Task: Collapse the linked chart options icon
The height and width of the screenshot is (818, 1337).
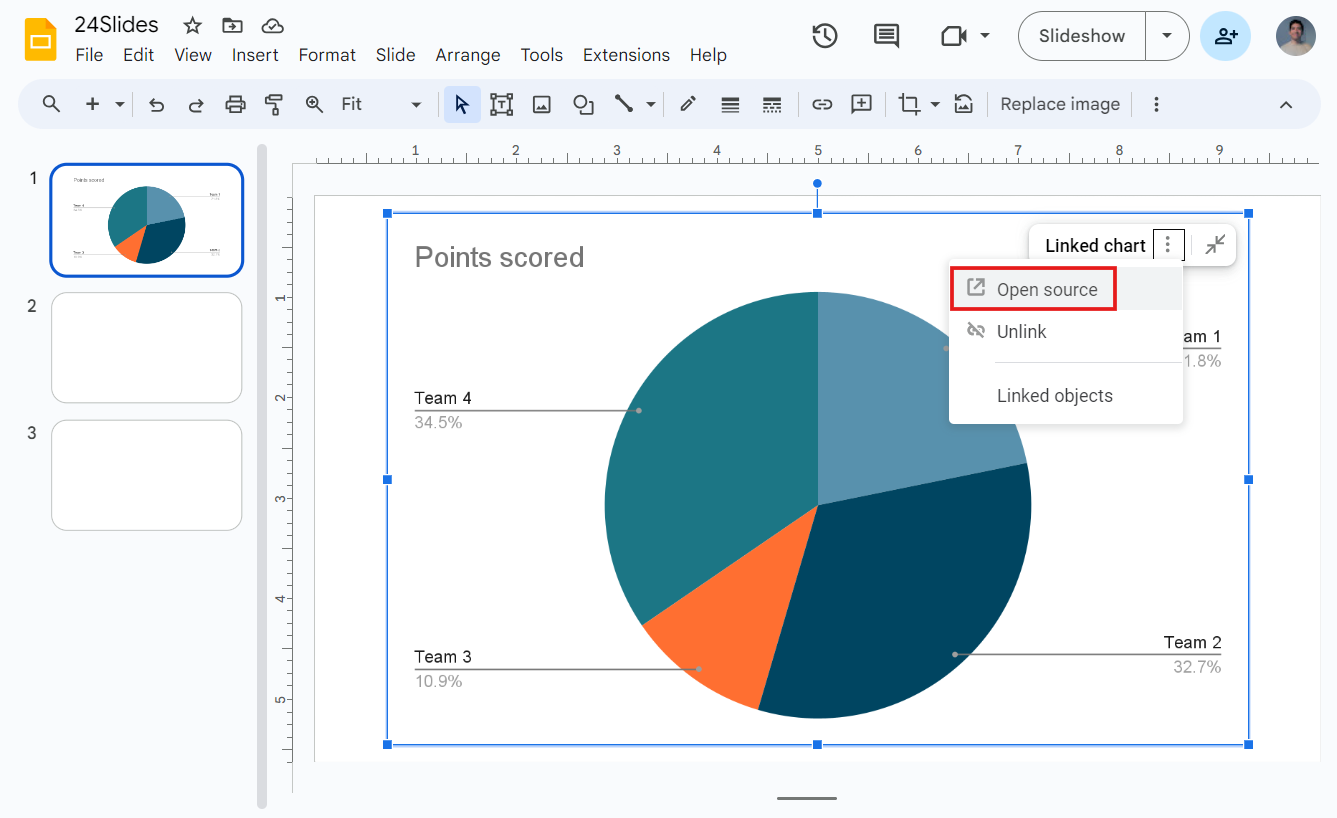Action: pyautogui.click(x=1215, y=244)
